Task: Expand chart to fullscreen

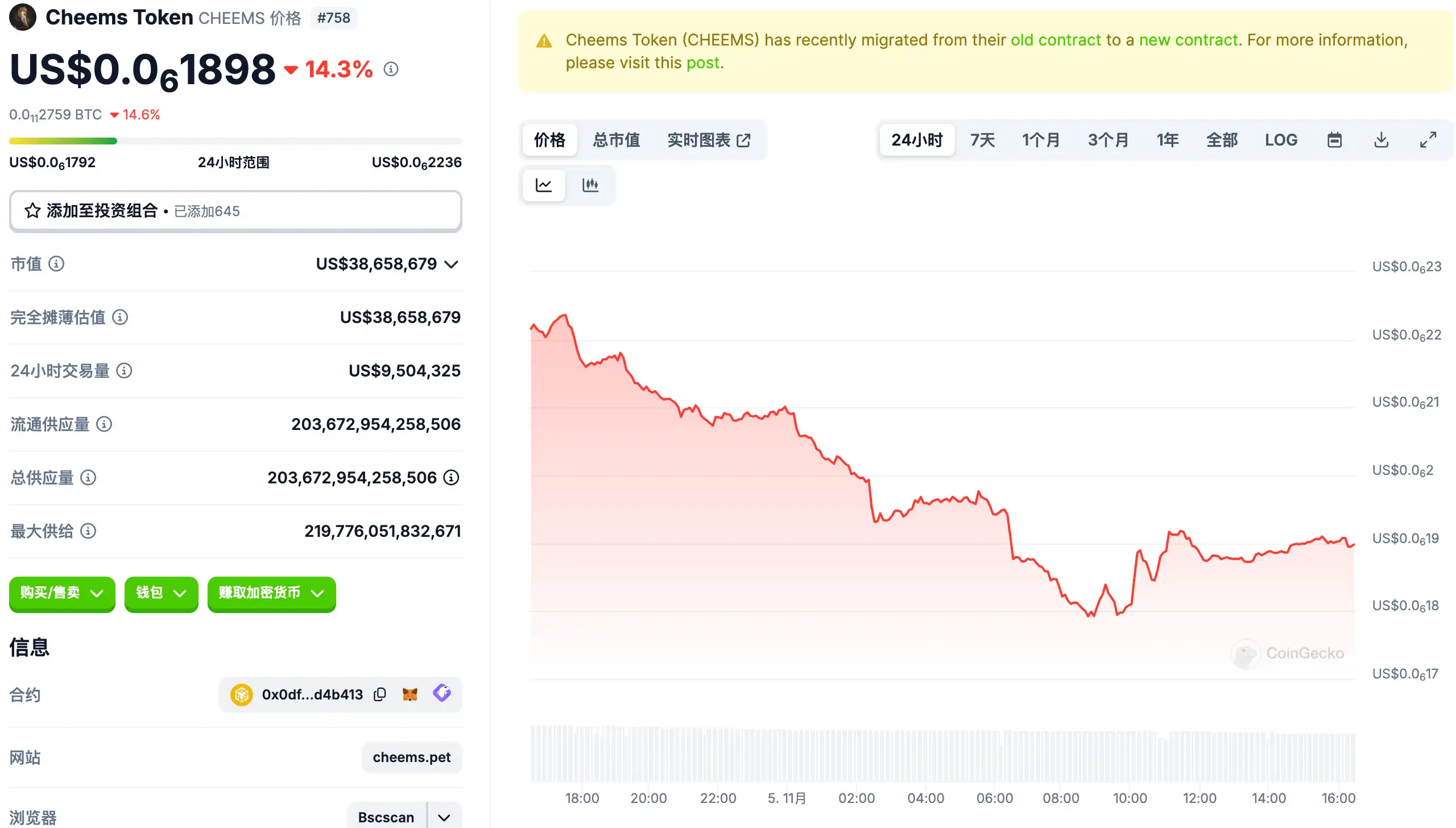Action: tap(1428, 140)
